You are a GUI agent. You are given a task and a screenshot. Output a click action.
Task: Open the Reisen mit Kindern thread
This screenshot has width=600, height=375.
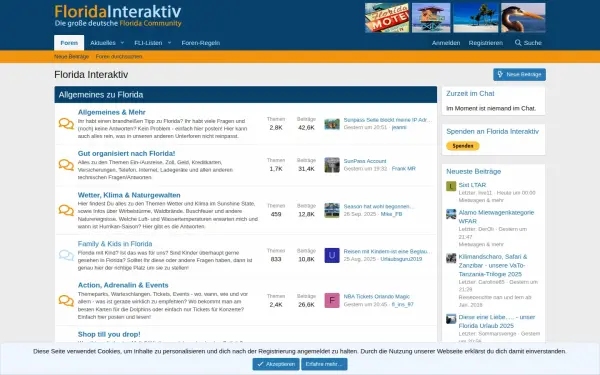388,251
